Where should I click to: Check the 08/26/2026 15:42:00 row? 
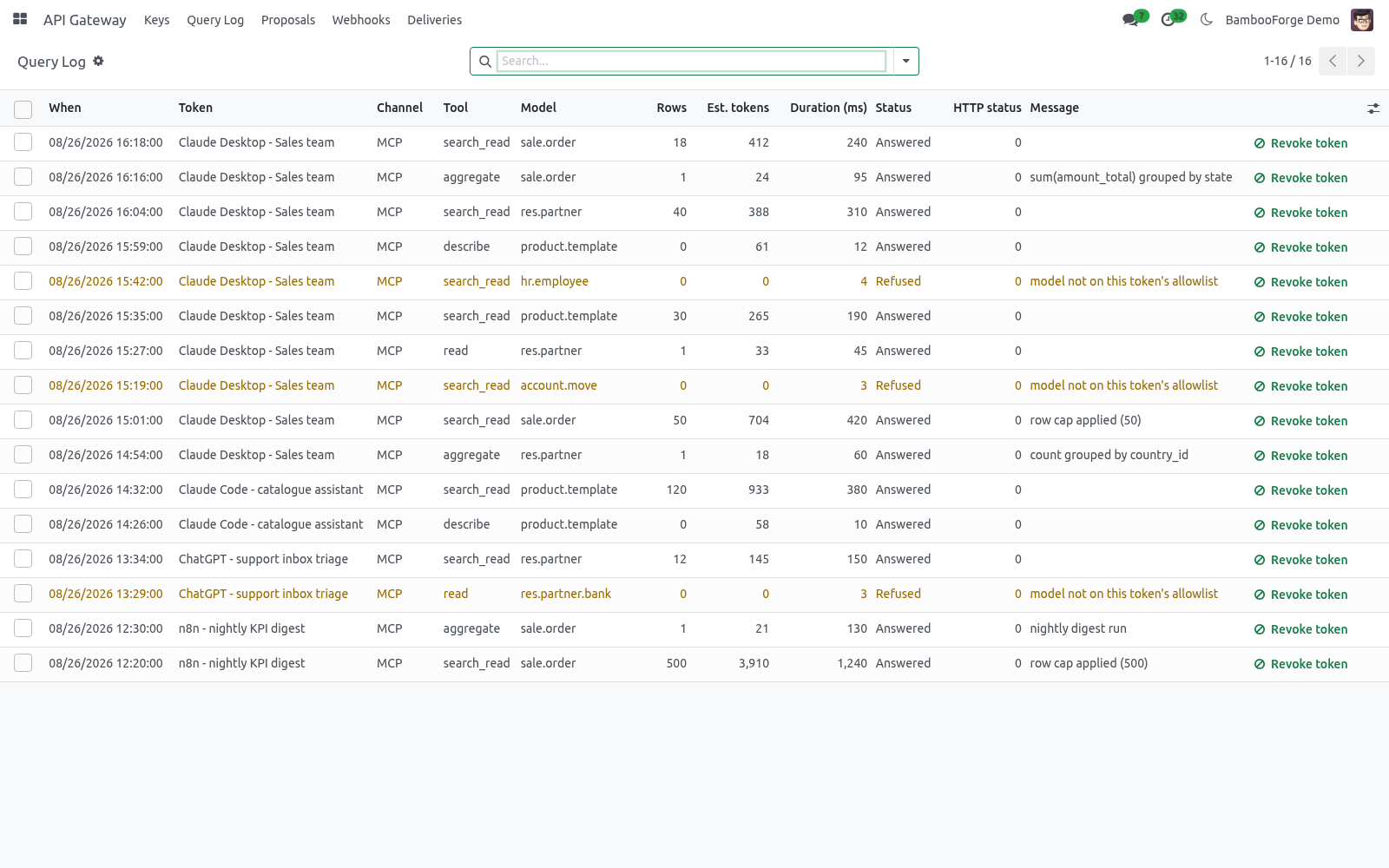click(23, 281)
